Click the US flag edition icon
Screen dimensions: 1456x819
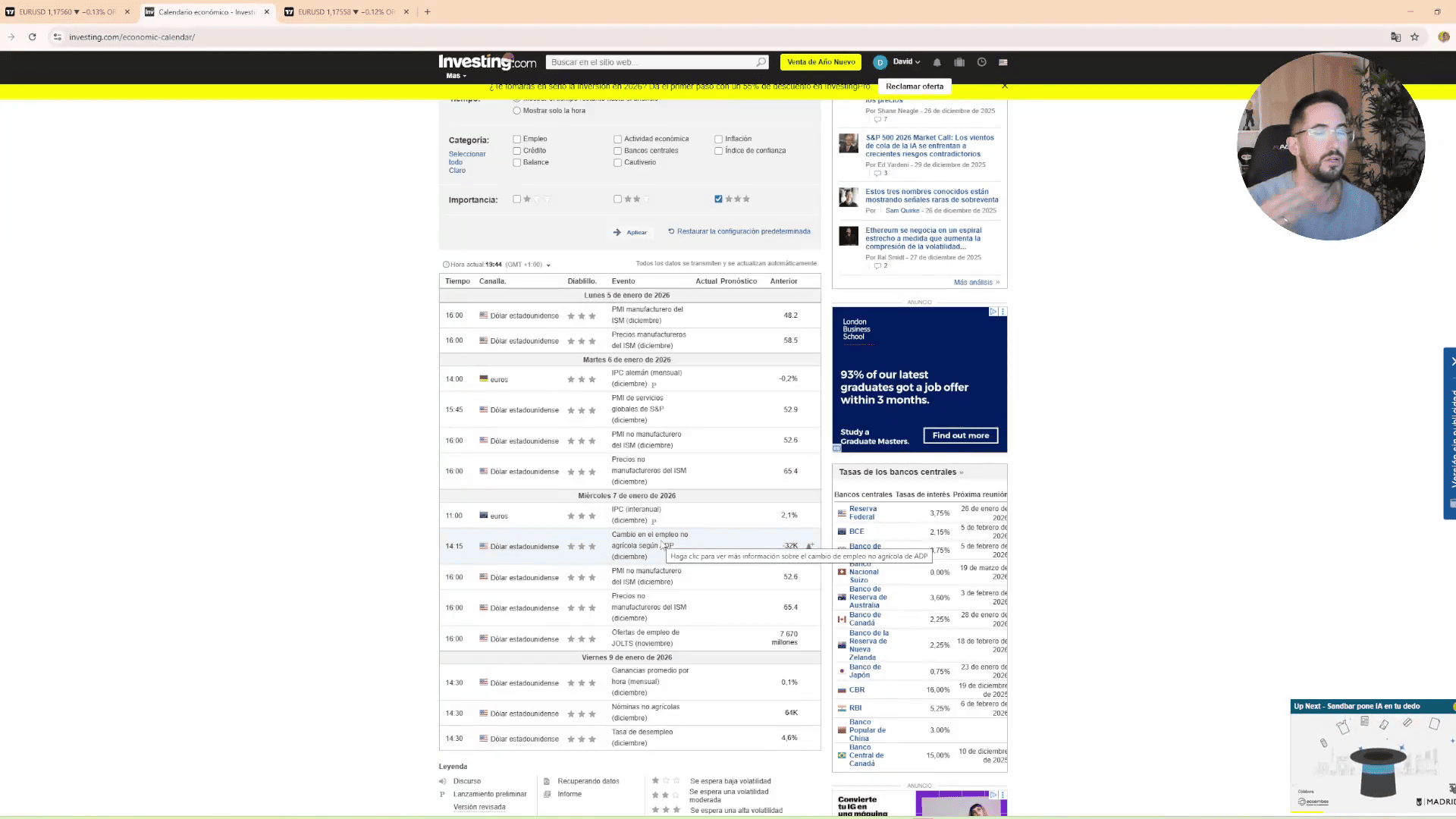[1003, 62]
